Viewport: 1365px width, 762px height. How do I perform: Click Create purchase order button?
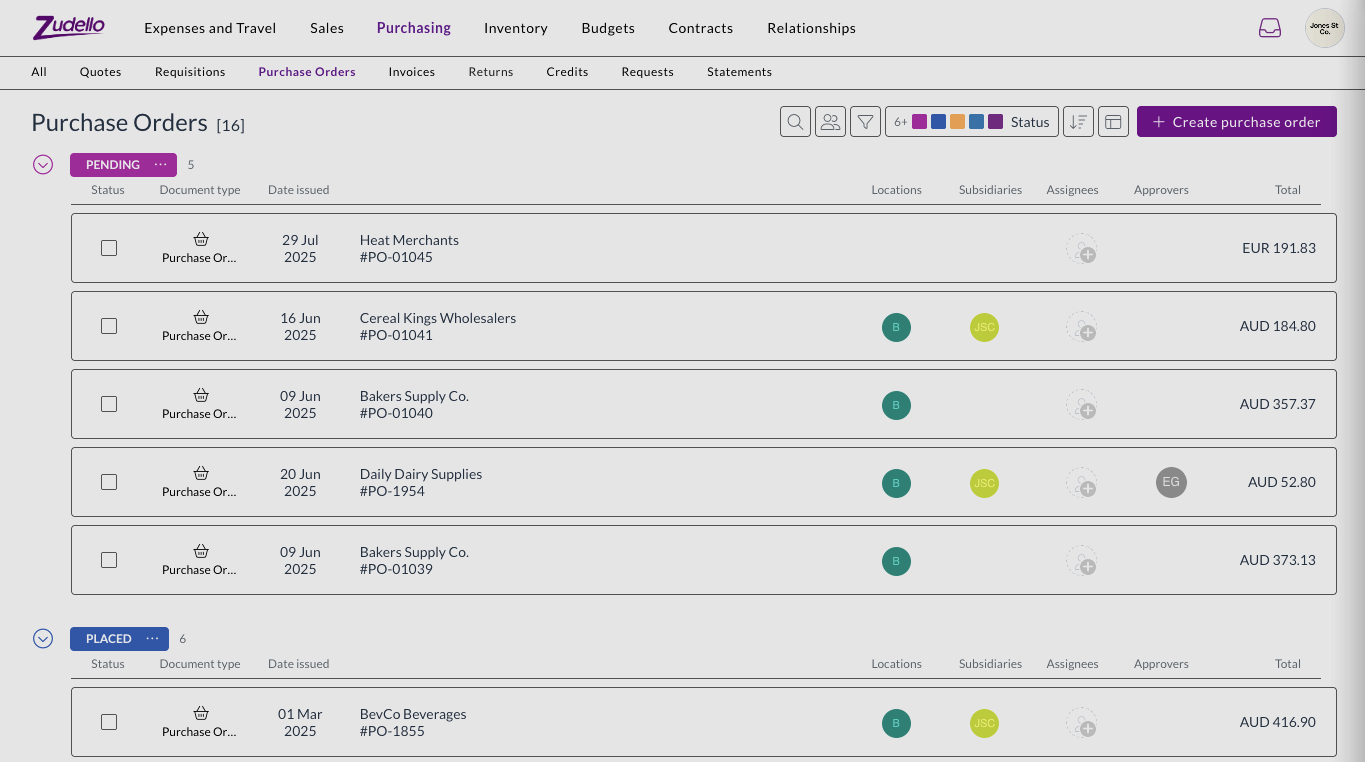tap(1236, 122)
